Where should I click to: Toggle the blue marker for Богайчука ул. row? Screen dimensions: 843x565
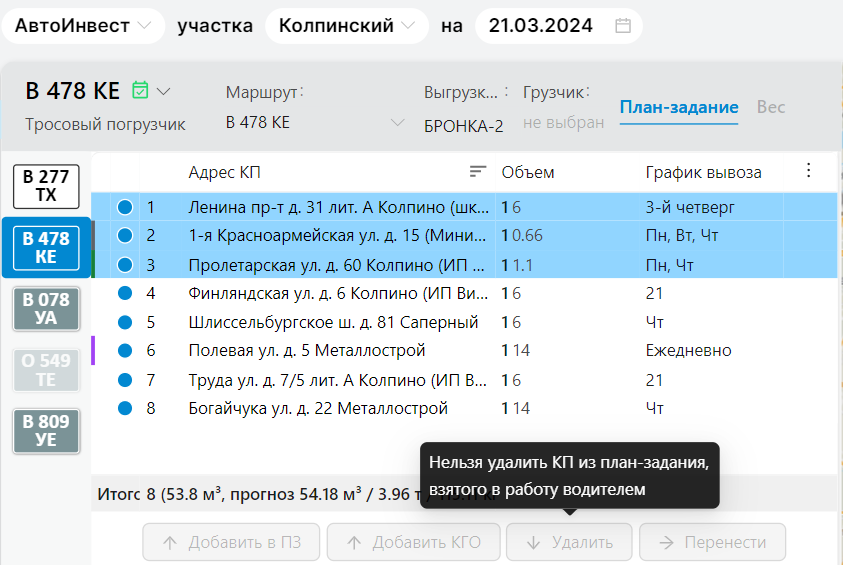point(125,409)
